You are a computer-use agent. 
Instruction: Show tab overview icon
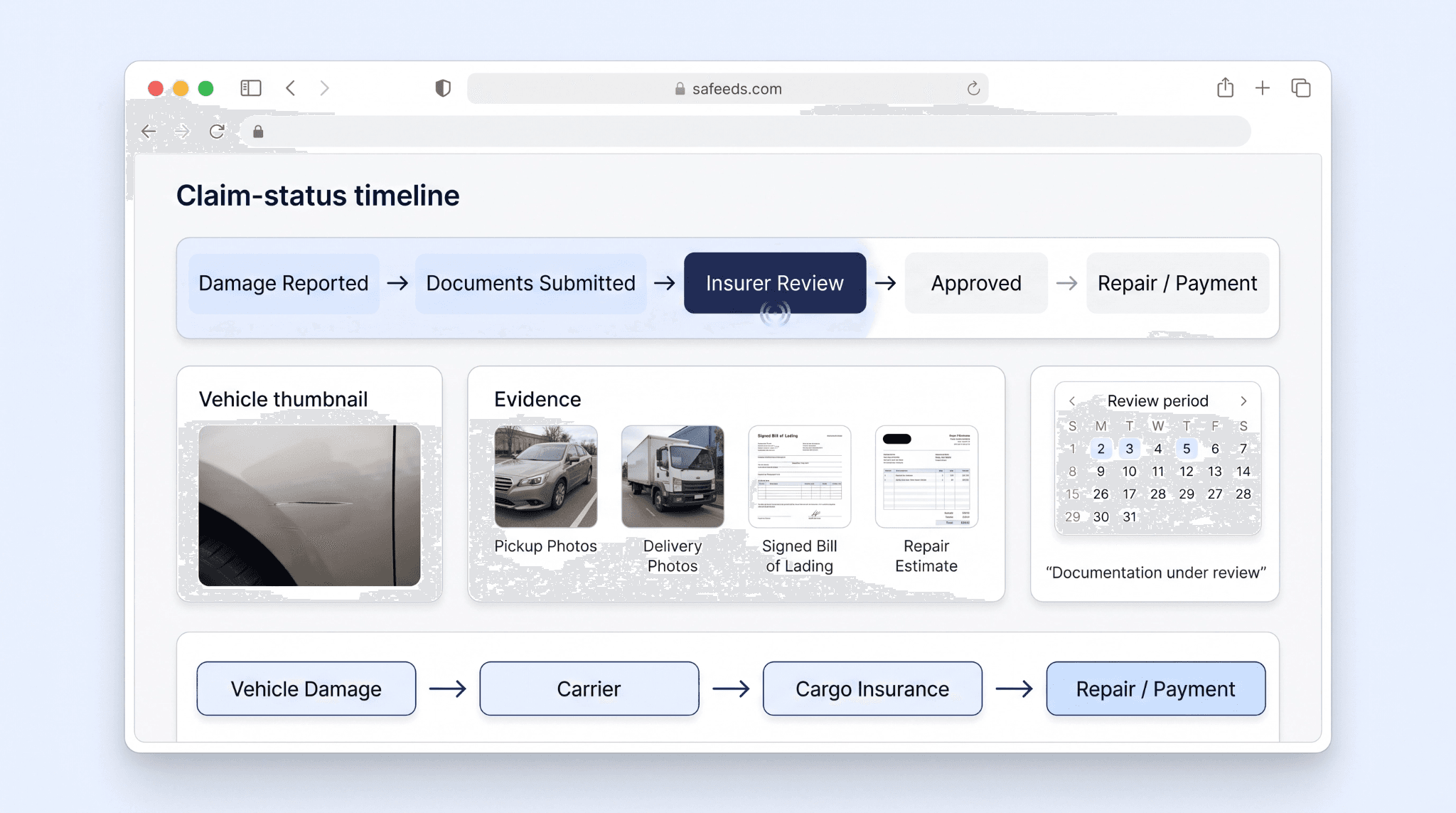pos(1301,88)
